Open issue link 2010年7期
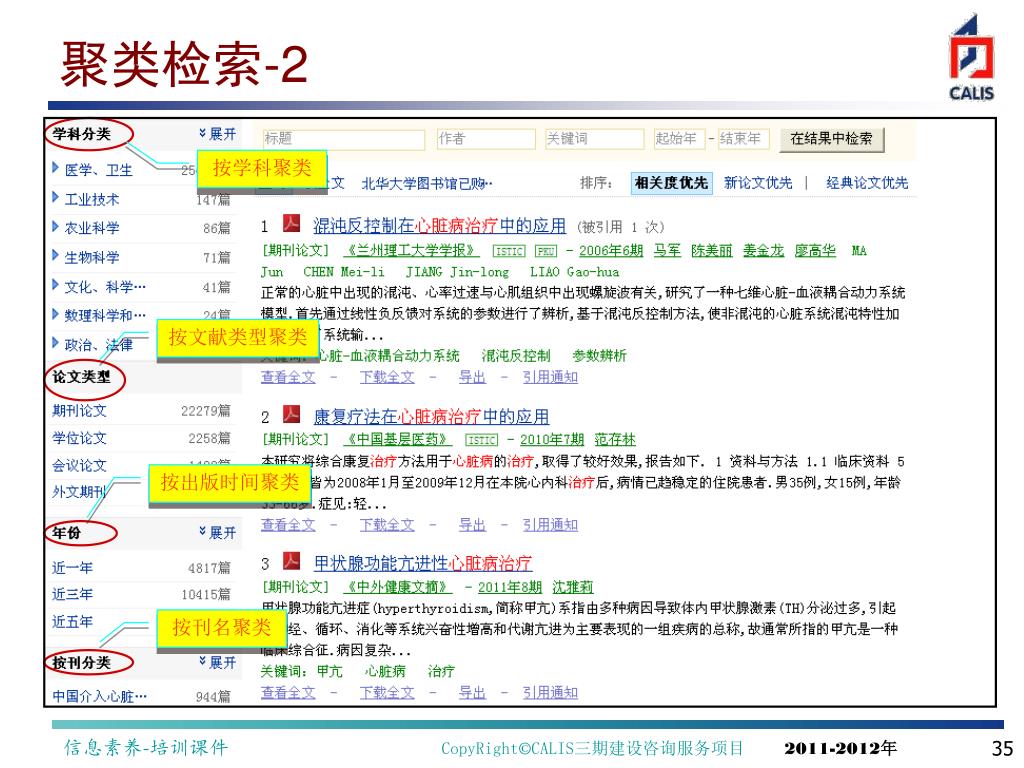 552,440
